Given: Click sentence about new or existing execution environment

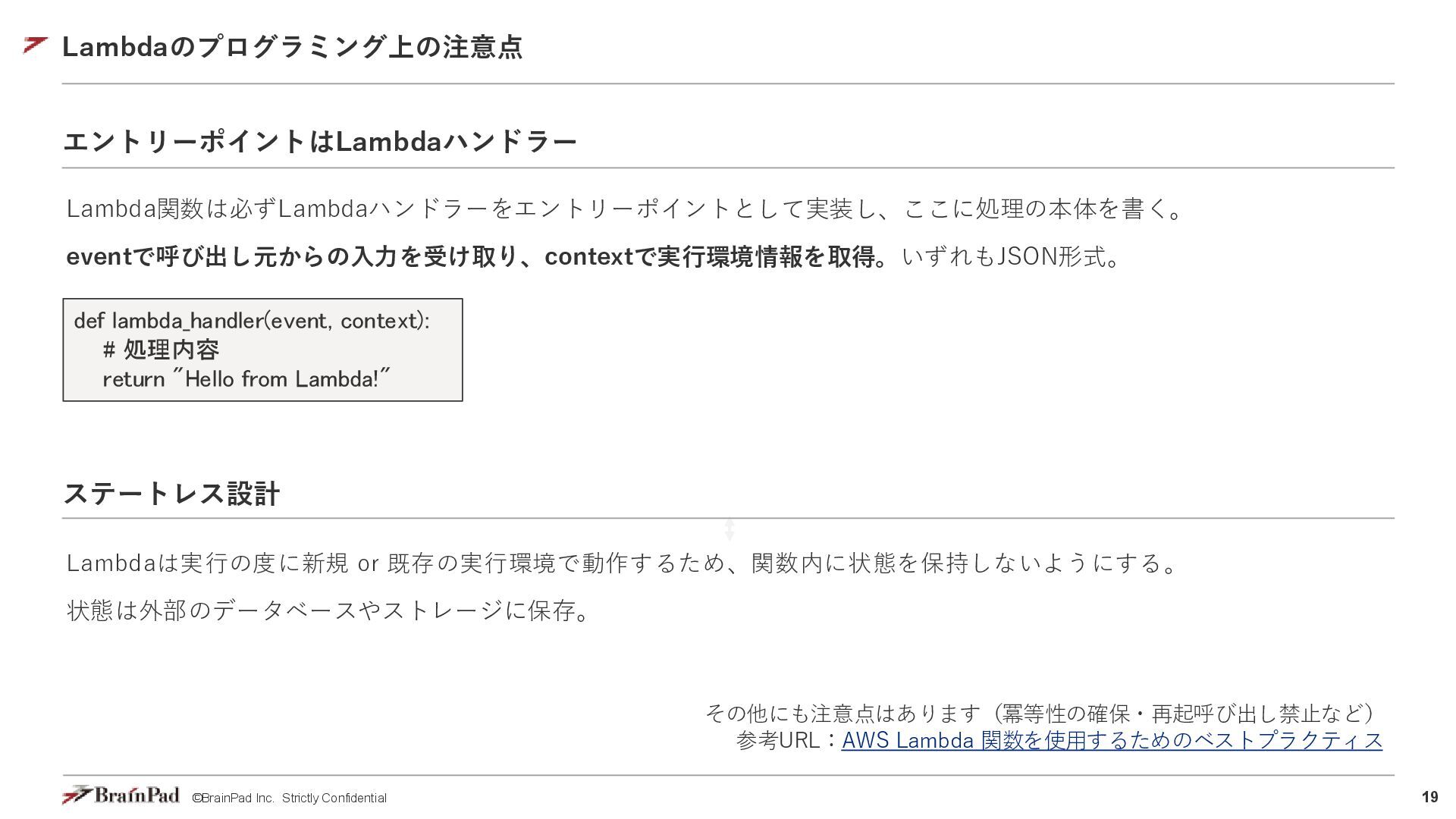Looking at the screenshot, I should 623,563.
